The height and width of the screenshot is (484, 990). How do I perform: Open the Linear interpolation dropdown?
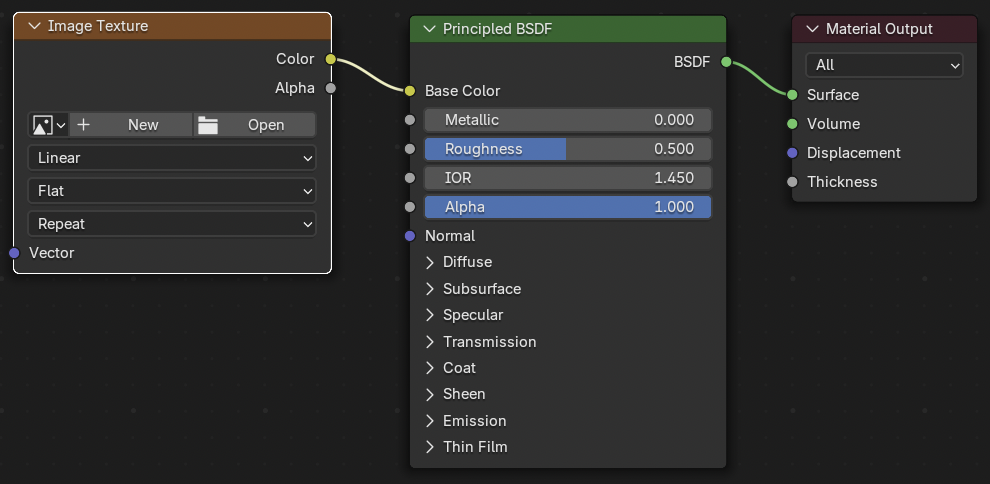point(171,158)
